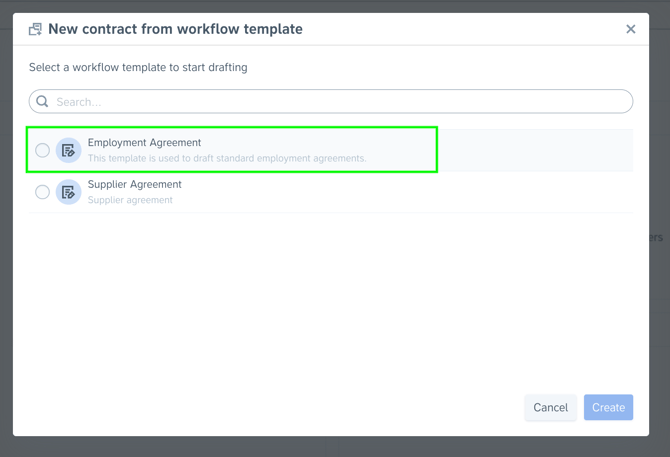Screen dimensions: 670x457
Task: Close the new contract dialog
Action: [630, 29]
